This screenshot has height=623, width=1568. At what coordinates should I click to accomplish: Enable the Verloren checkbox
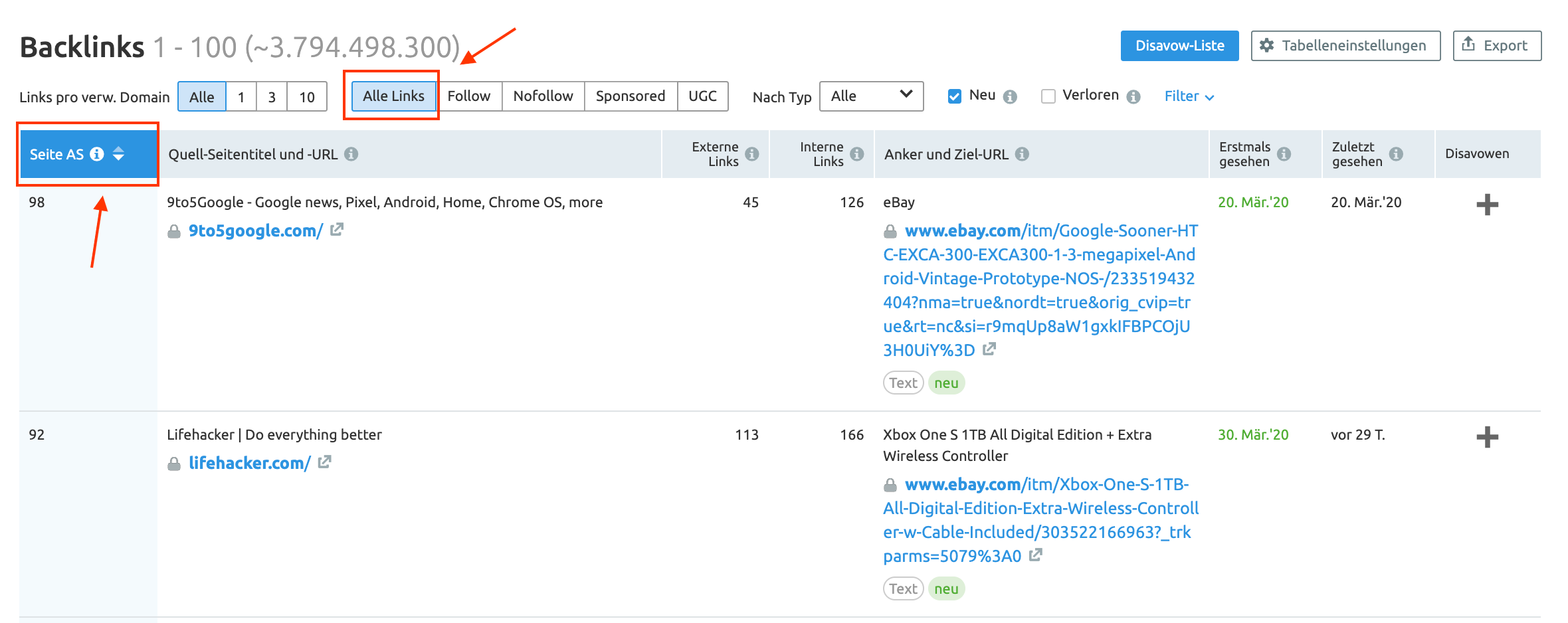(x=1048, y=96)
